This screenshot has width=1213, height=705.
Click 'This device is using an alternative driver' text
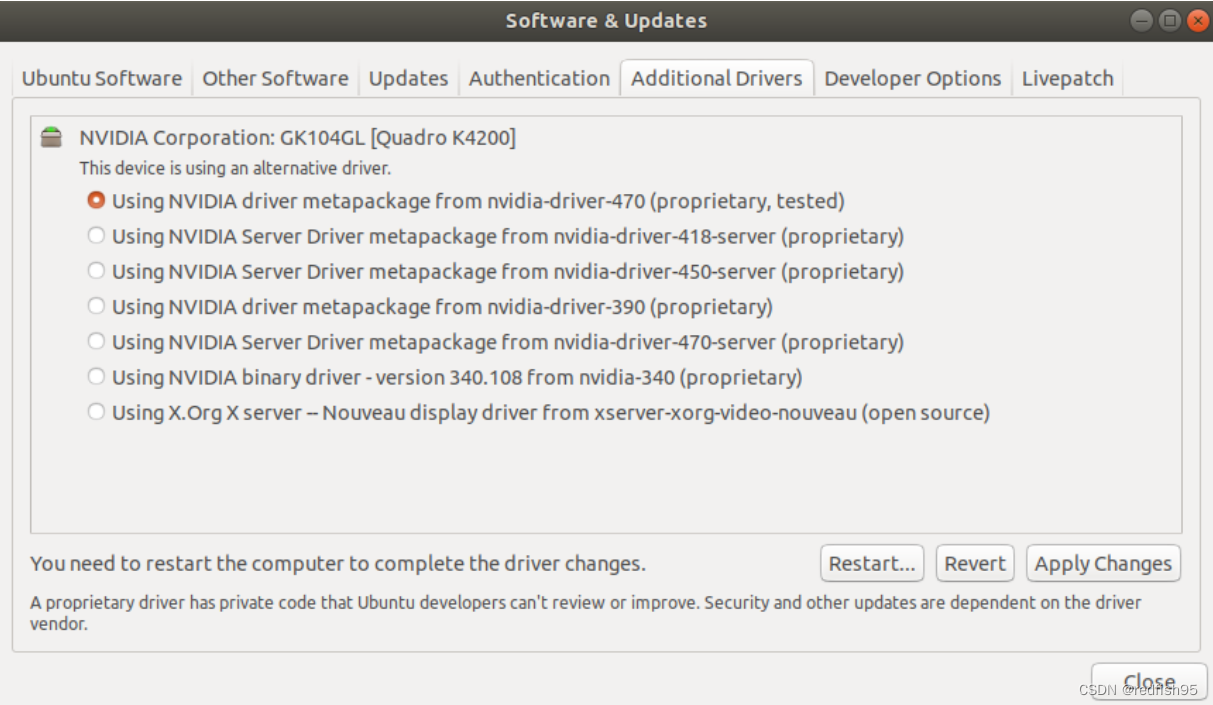pyautogui.click(x=235, y=169)
